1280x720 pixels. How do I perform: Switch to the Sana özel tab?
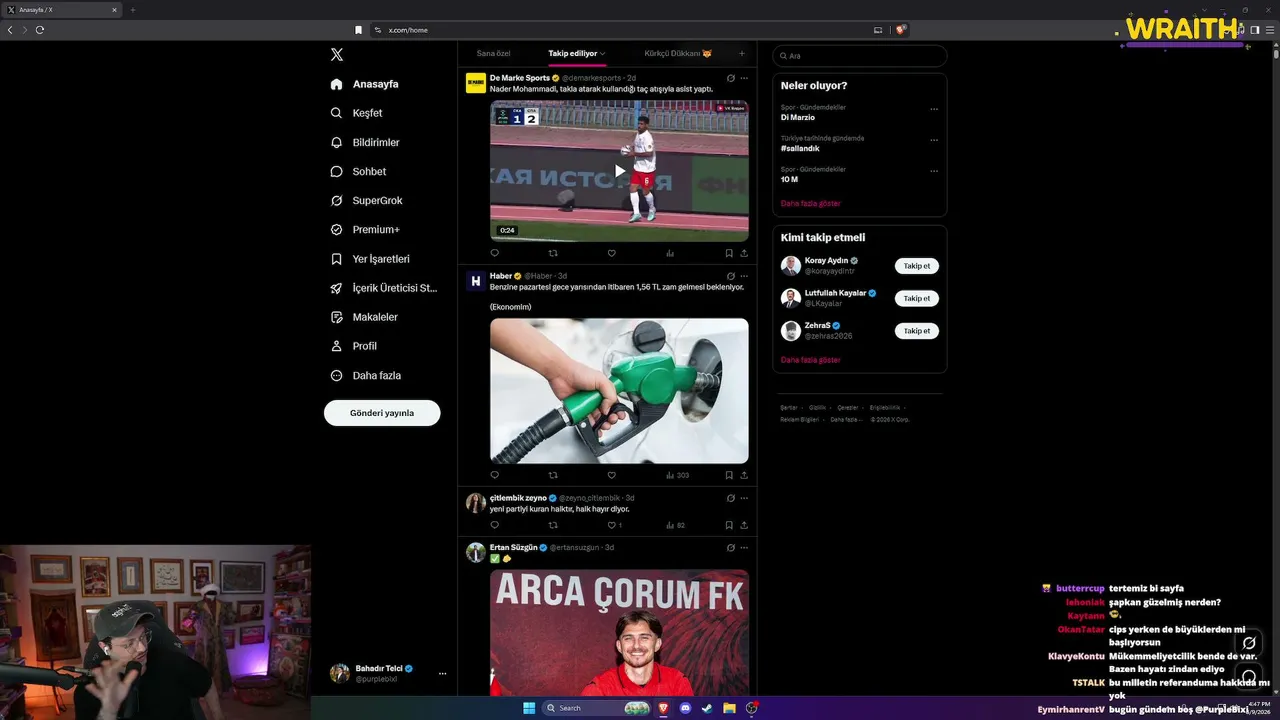click(x=493, y=54)
